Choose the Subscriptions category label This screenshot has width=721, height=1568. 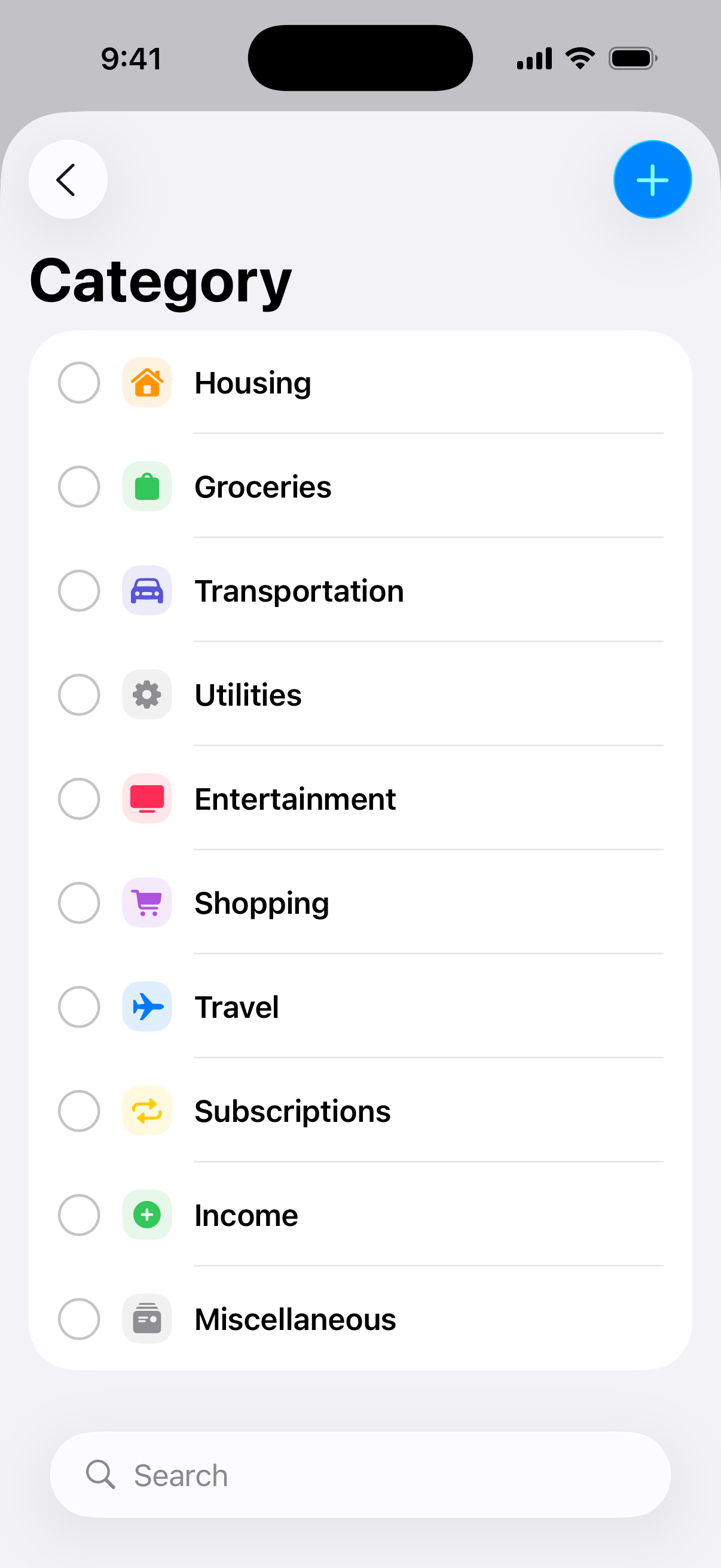(293, 1111)
